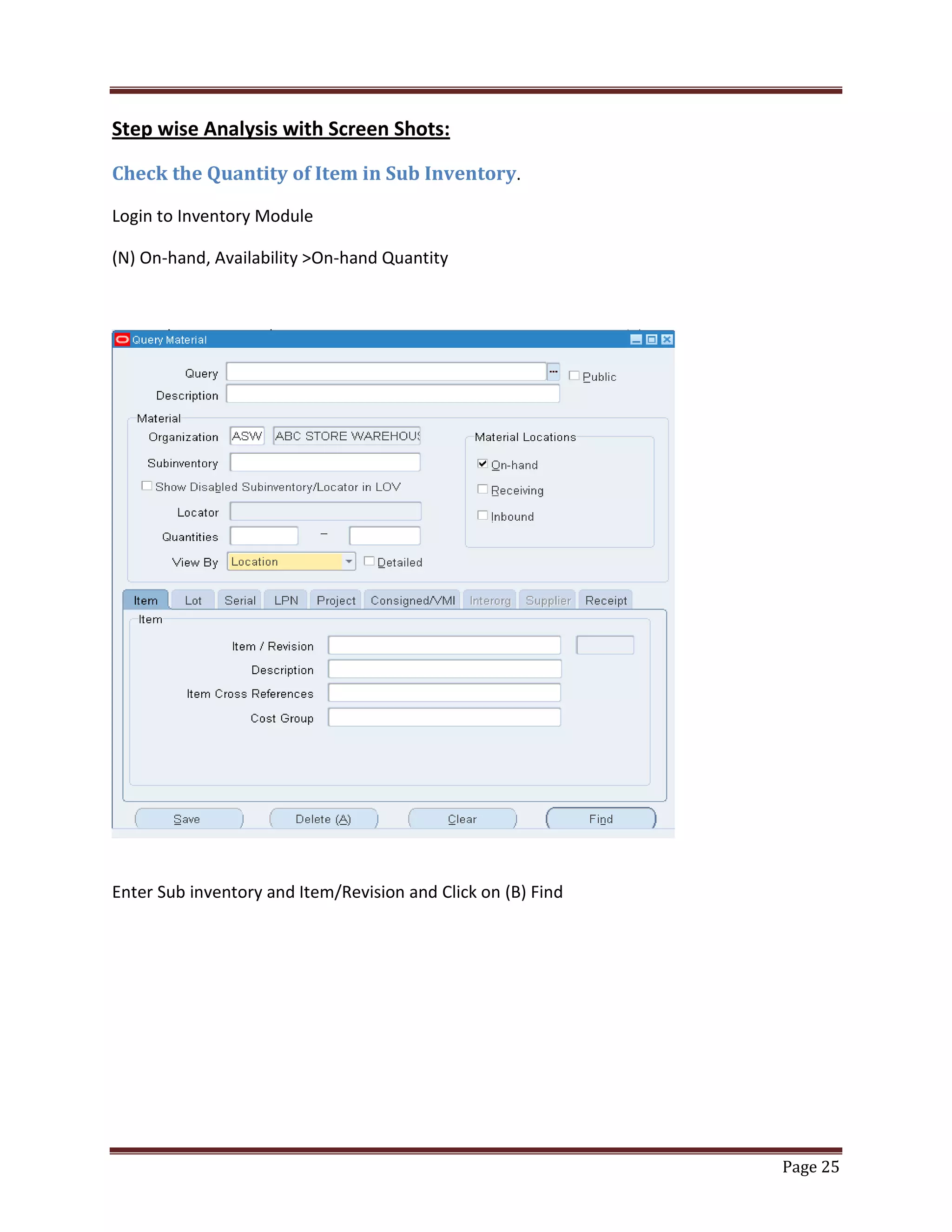Switch to the Item tab
The width and height of the screenshot is (952, 1232).
coord(145,600)
